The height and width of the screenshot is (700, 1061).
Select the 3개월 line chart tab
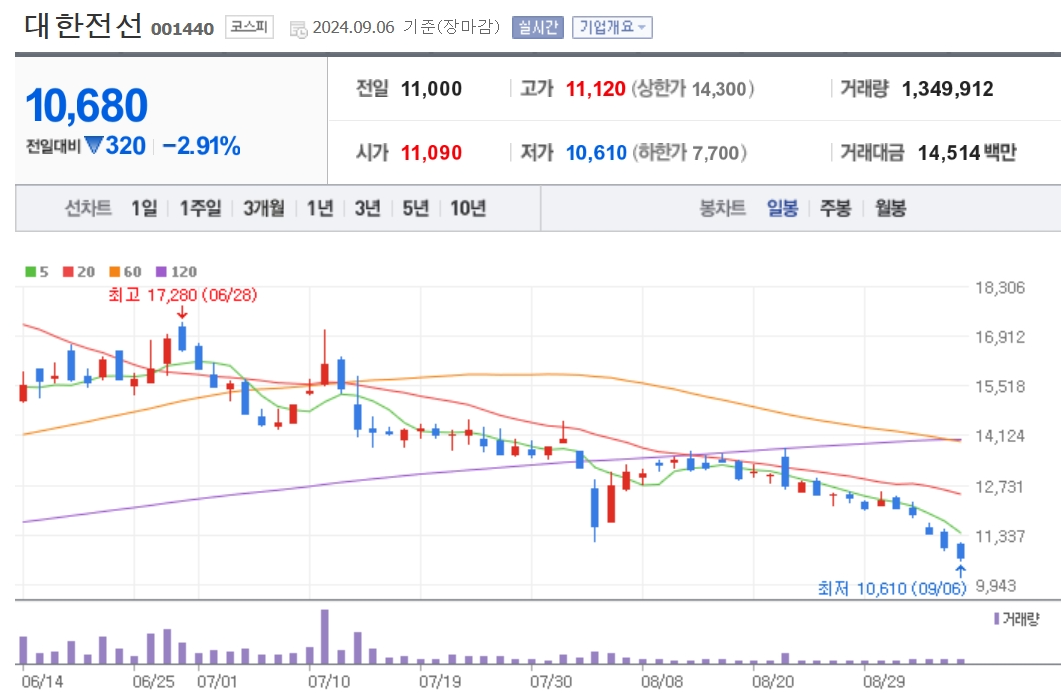pos(264,208)
